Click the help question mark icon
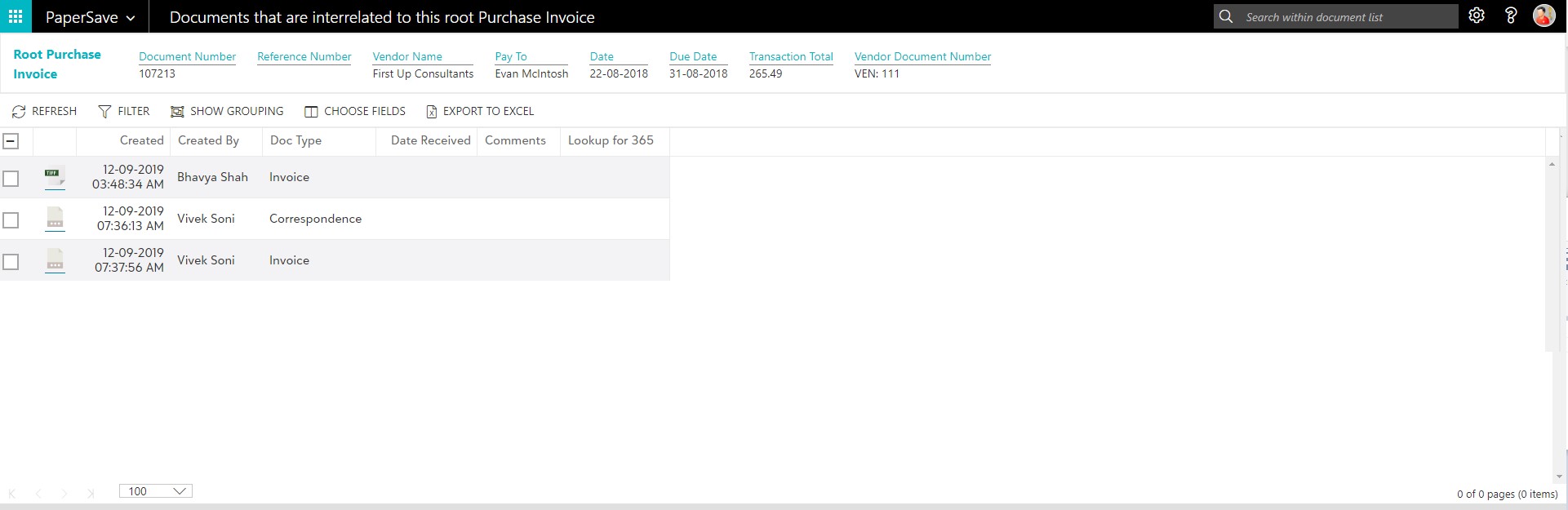The height and width of the screenshot is (510, 1568). click(x=1510, y=16)
